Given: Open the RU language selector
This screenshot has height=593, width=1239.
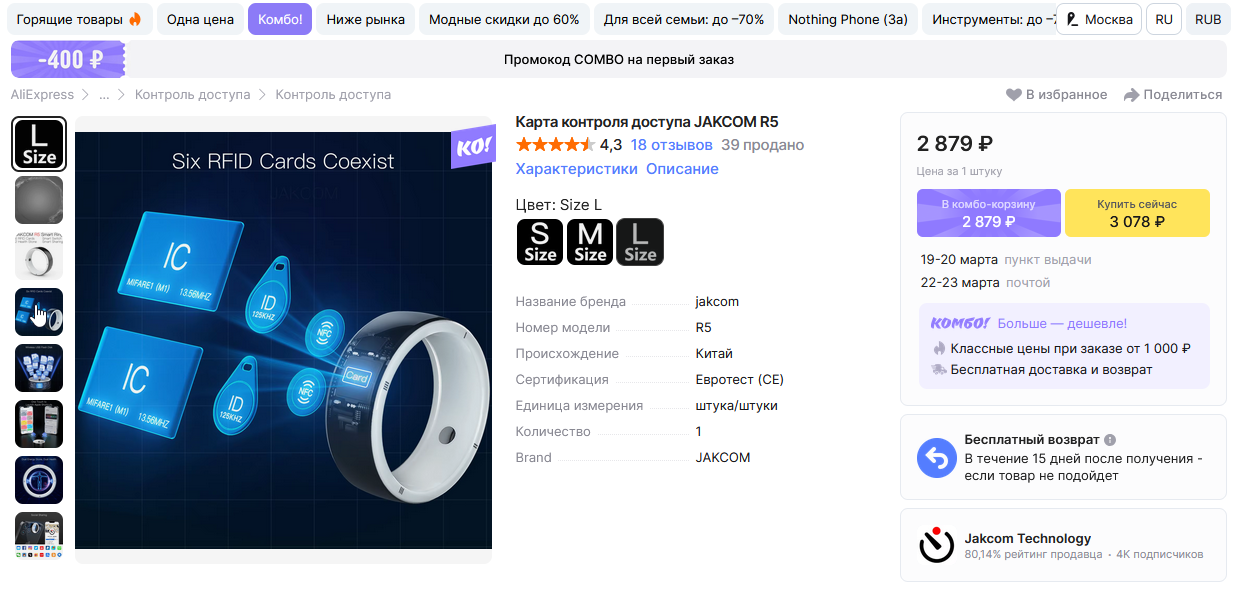Looking at the screenshot, I should pos(1164,19).
